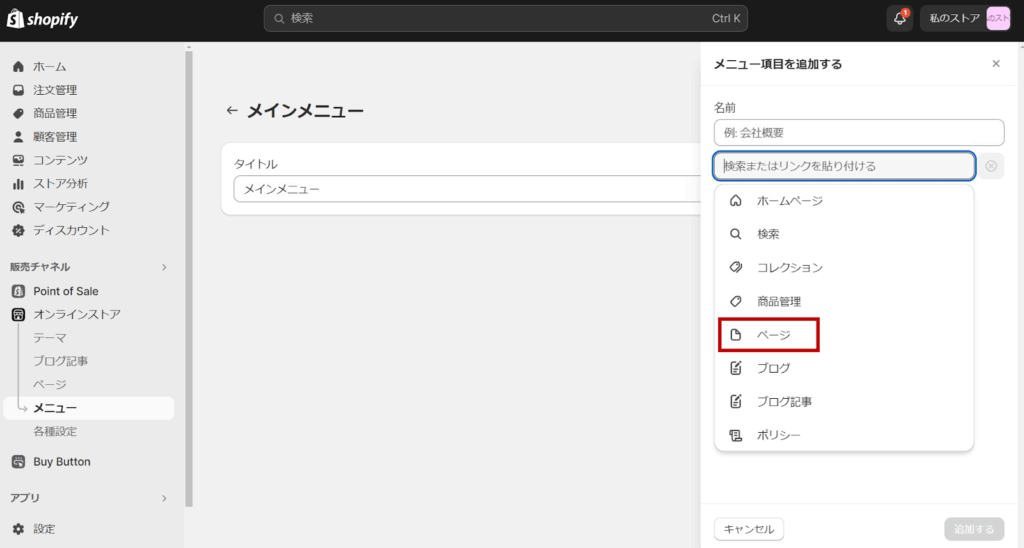This screenshot has width=1024, height=548.
Task: Click the ディスカウント badge icon
Action: click(x=18, y=231)
